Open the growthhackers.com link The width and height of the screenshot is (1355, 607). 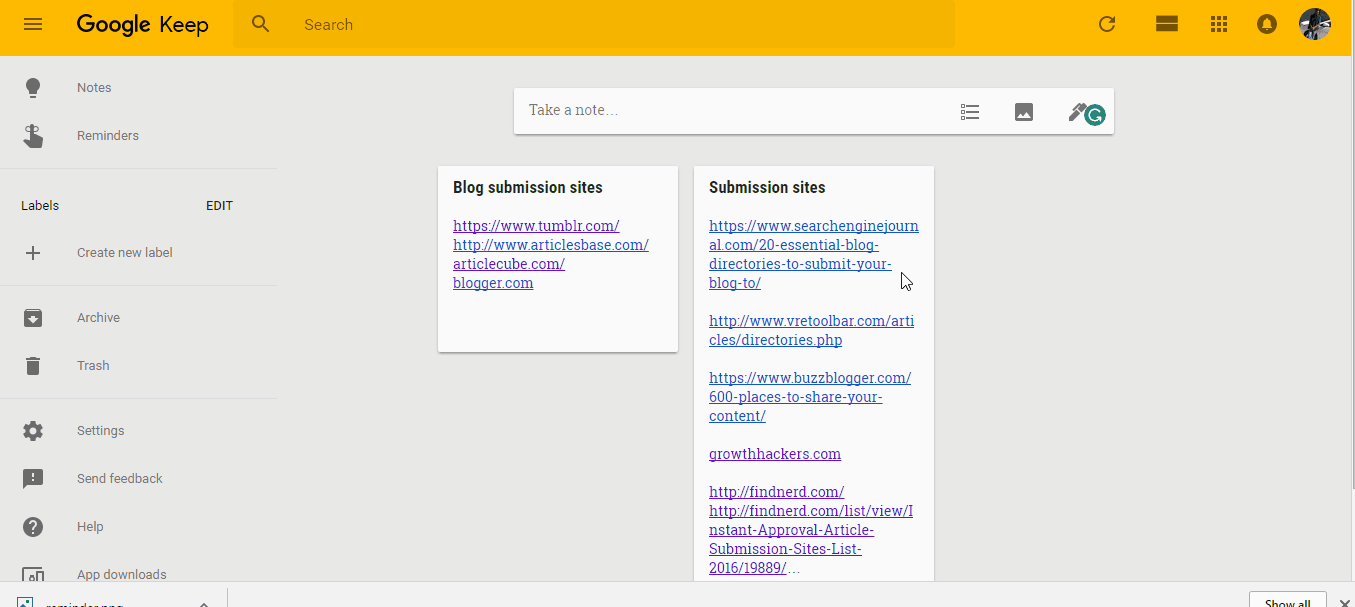pyautogui.click(x=775, y=454)
